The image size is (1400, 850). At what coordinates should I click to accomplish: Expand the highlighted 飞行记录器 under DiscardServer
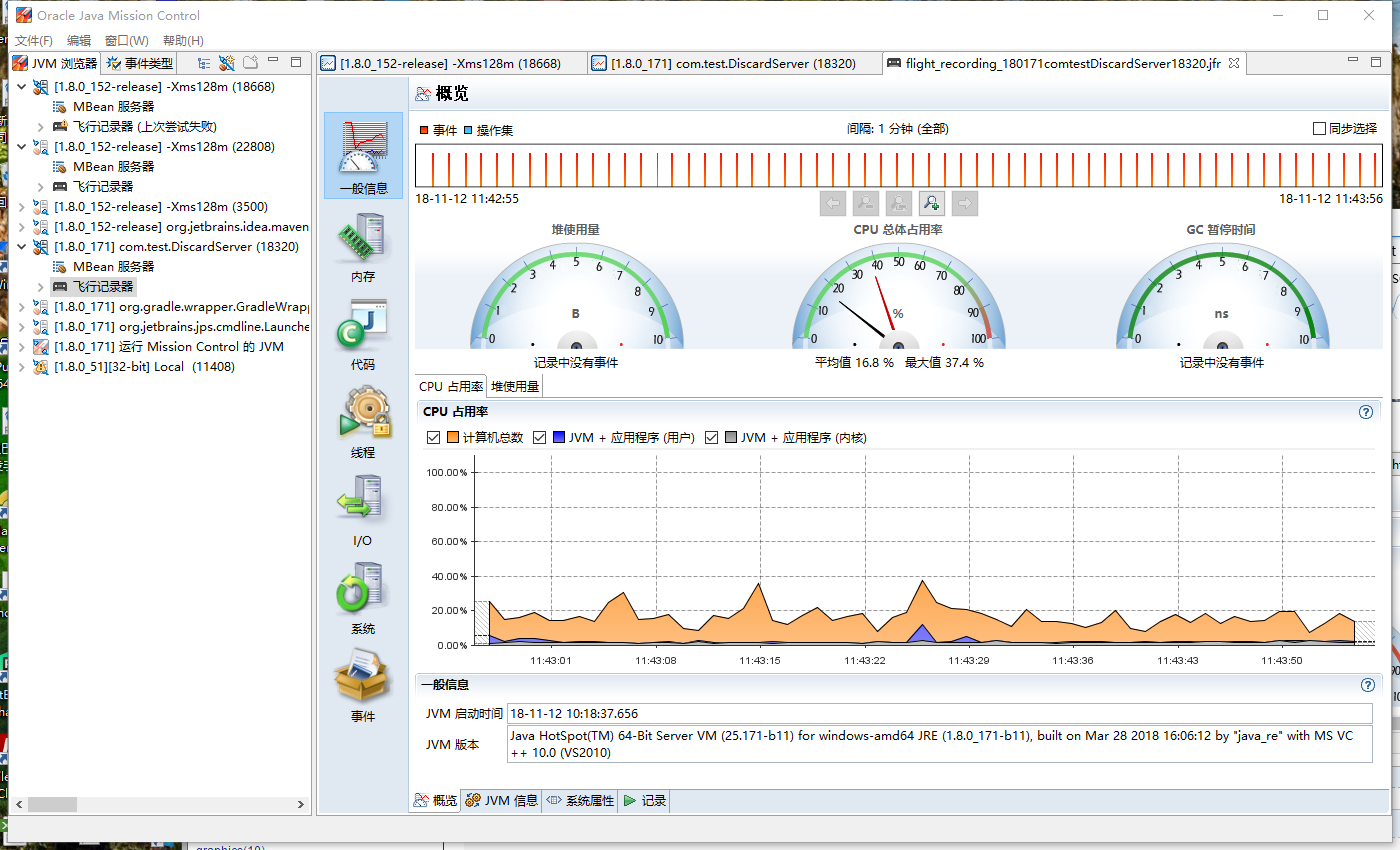pos(41,287)
